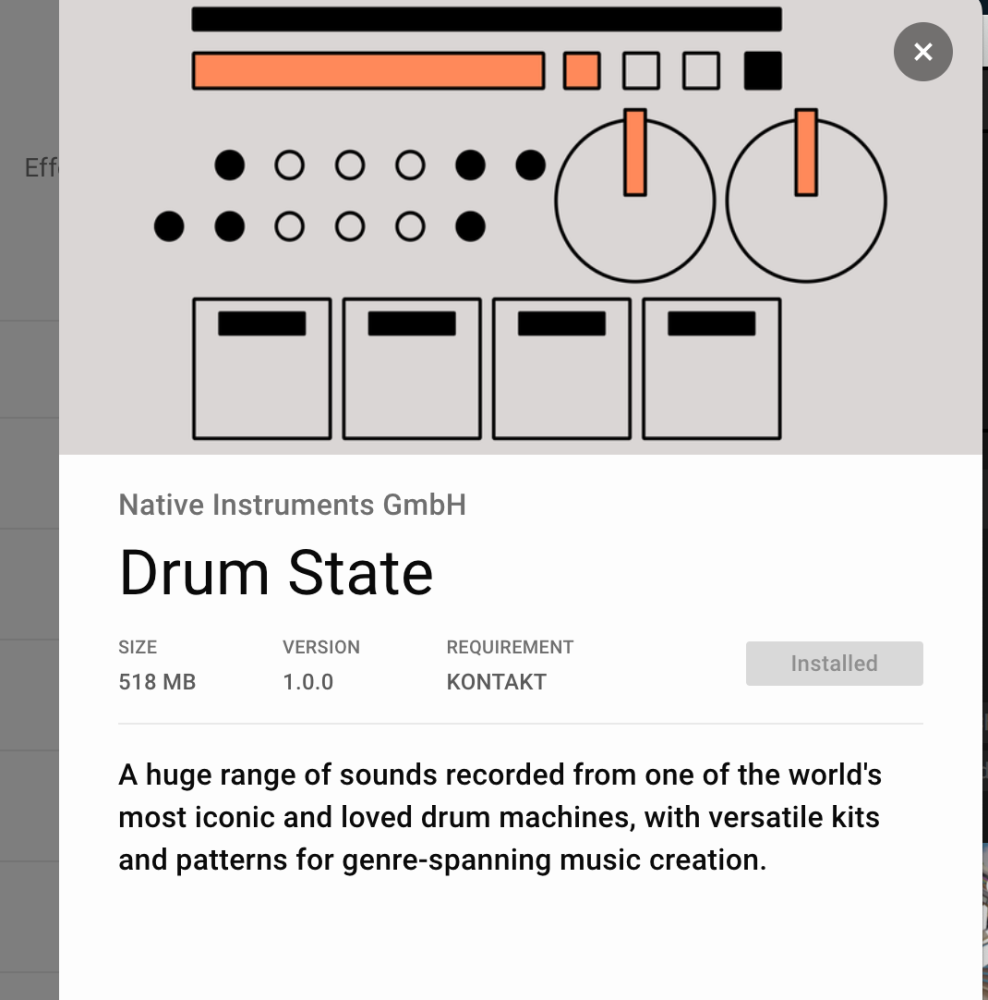Click the long black bar at artwork top
This screenshot has height=1000, width=988.
pyautogui.click(x=487, y=19)
